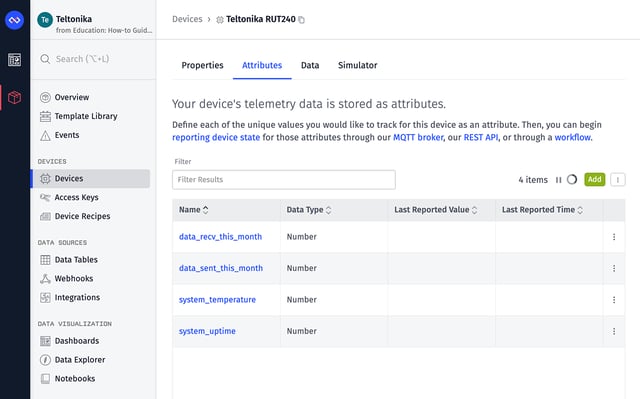Copy device ID icon next to Teltonika RUT240

click(x=302, y=20)
